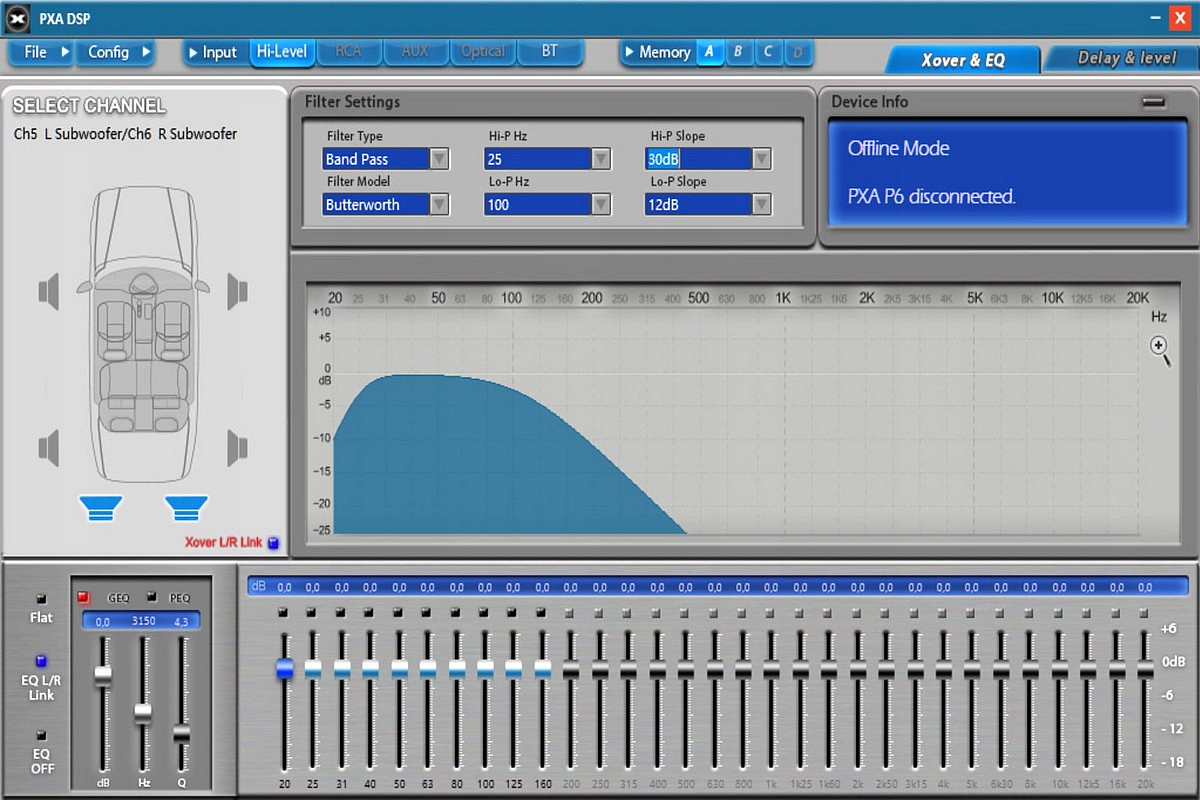Select the rear right speaker icon

(x=236, y=446)
